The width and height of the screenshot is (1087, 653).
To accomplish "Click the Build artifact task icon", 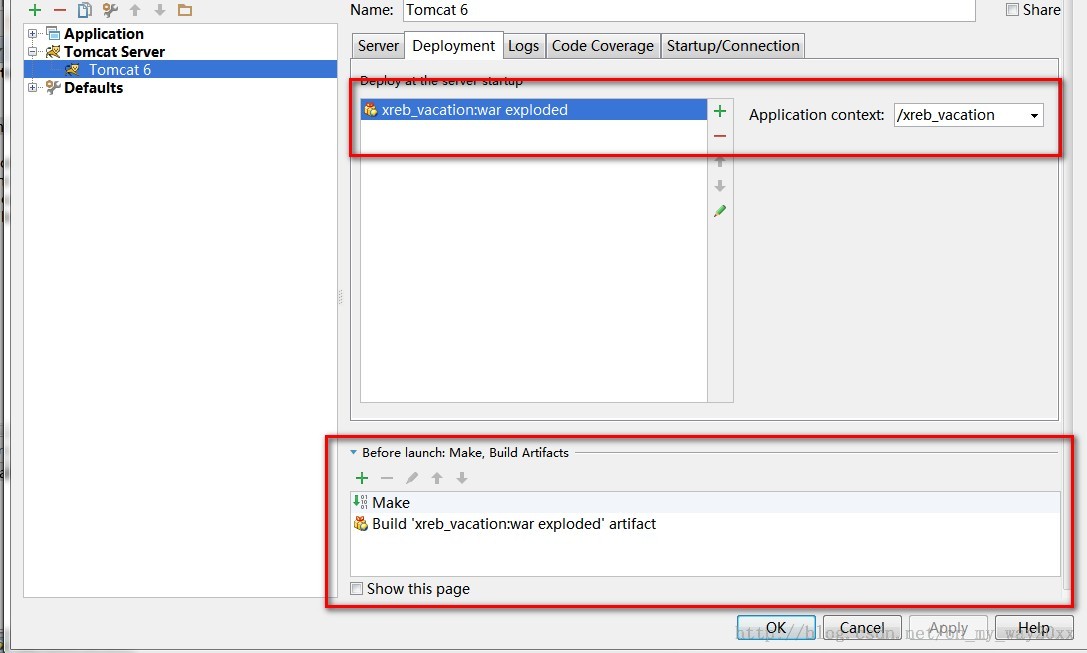I will [x=360, y=523].
